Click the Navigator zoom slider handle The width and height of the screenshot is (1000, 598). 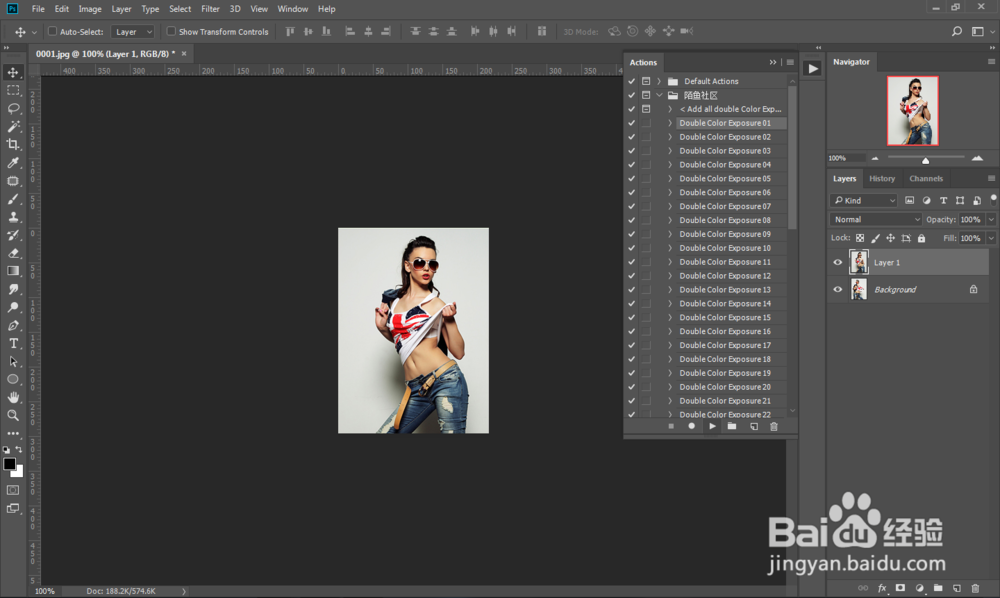click(925, 160)
